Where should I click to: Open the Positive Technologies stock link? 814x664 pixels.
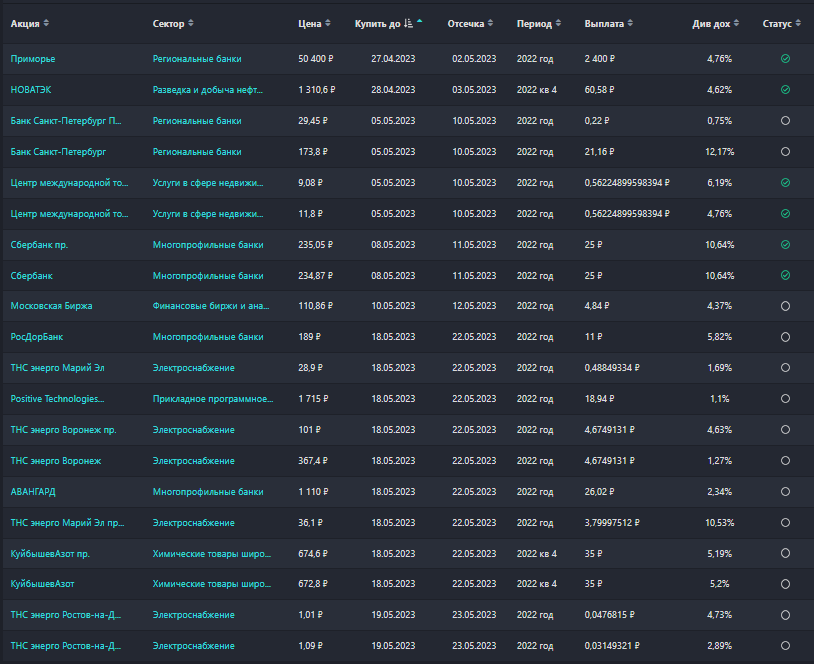point(57,399)
